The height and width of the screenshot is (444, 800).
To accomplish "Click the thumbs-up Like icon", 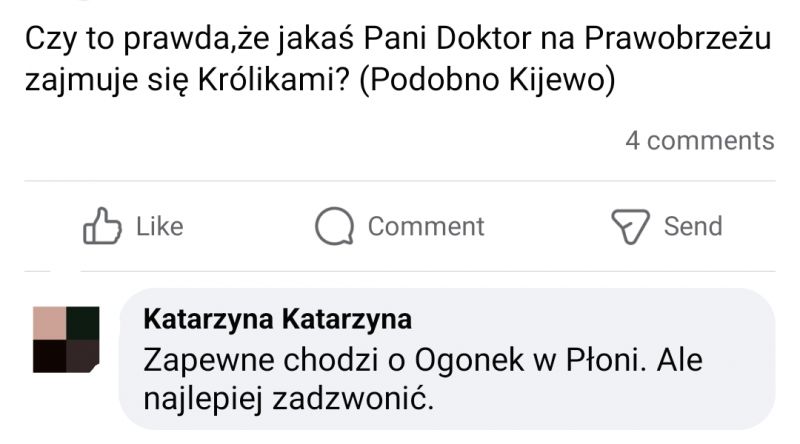I will 102,226.
